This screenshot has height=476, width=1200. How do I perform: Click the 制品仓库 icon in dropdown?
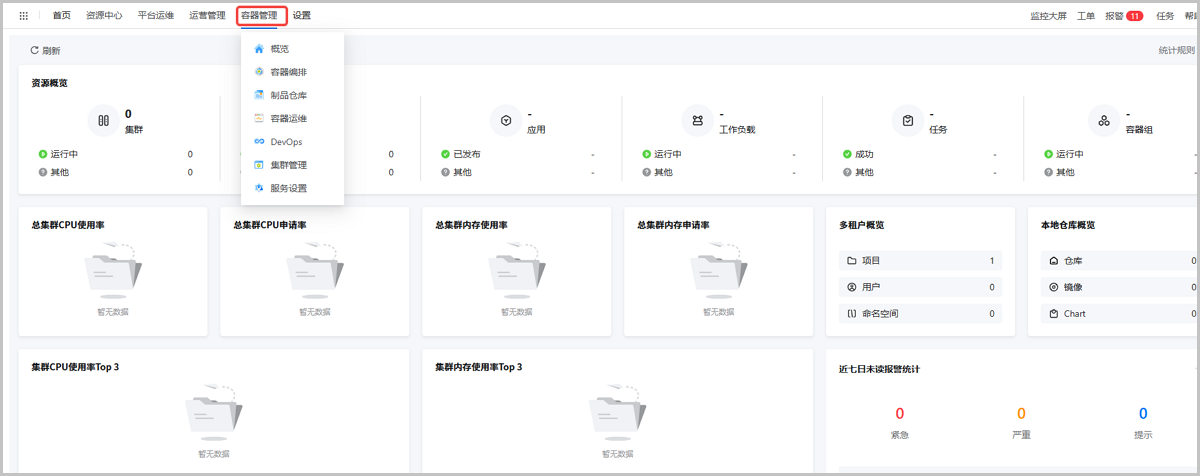pyautogui.click(x=259, y=95)
